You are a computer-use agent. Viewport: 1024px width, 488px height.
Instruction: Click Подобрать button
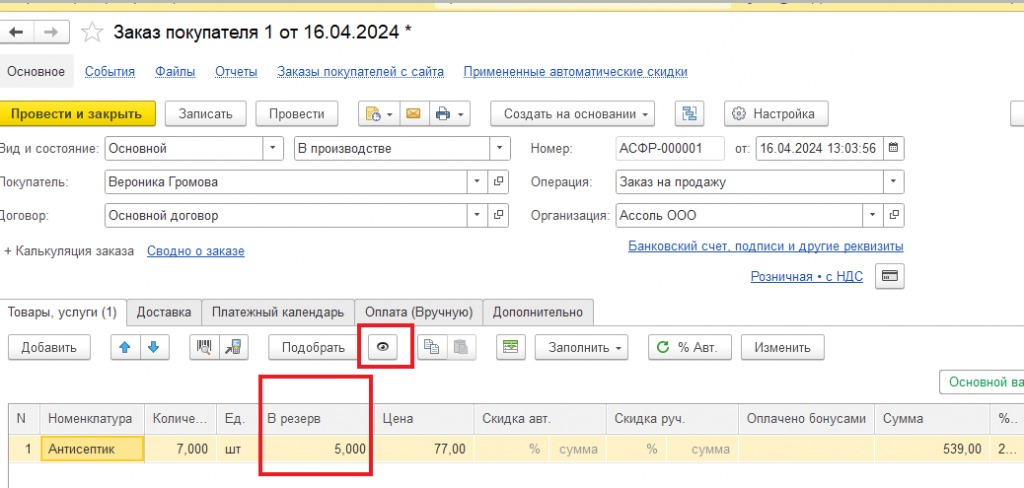(x=313, y=348)
